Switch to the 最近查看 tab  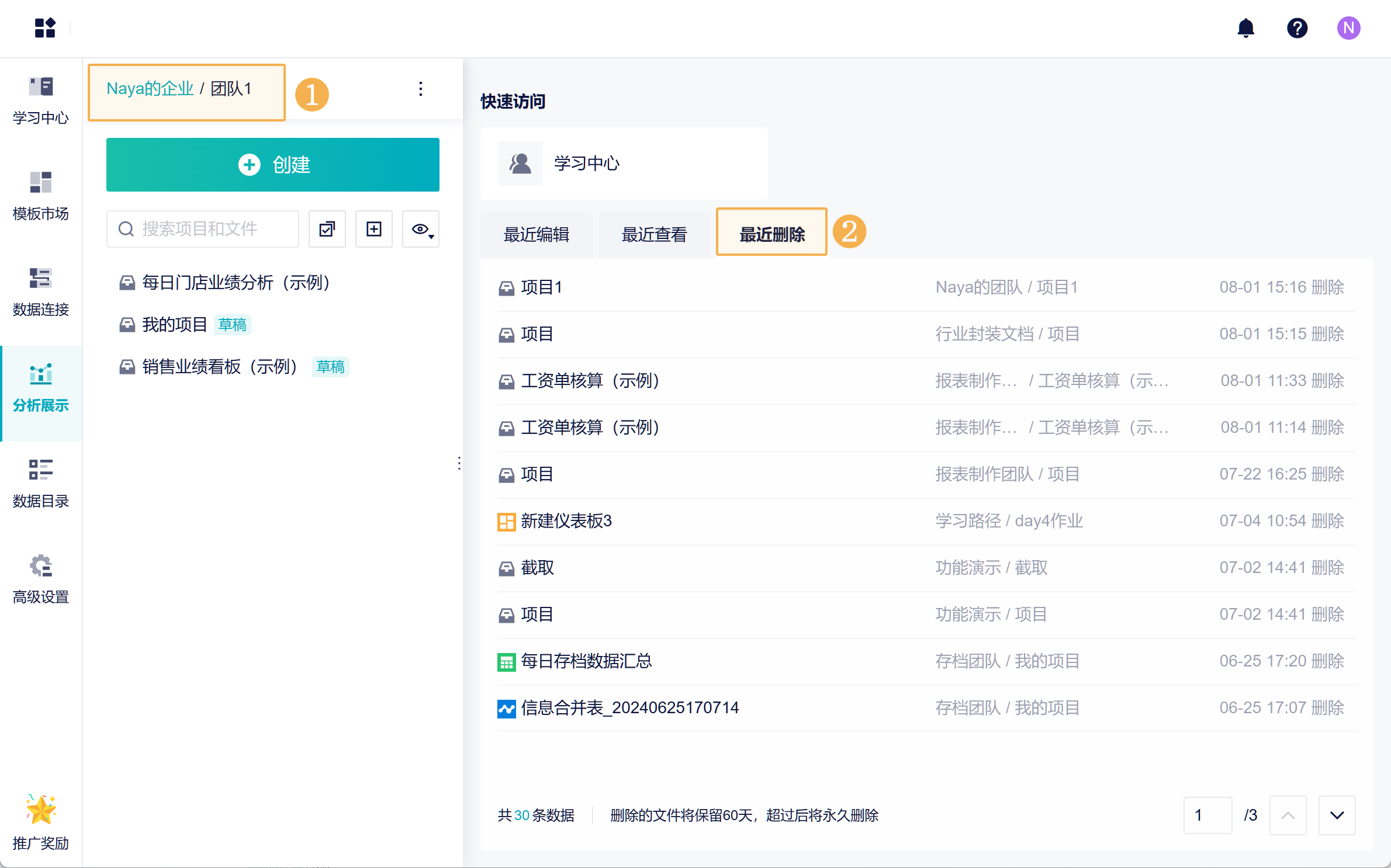654,235
